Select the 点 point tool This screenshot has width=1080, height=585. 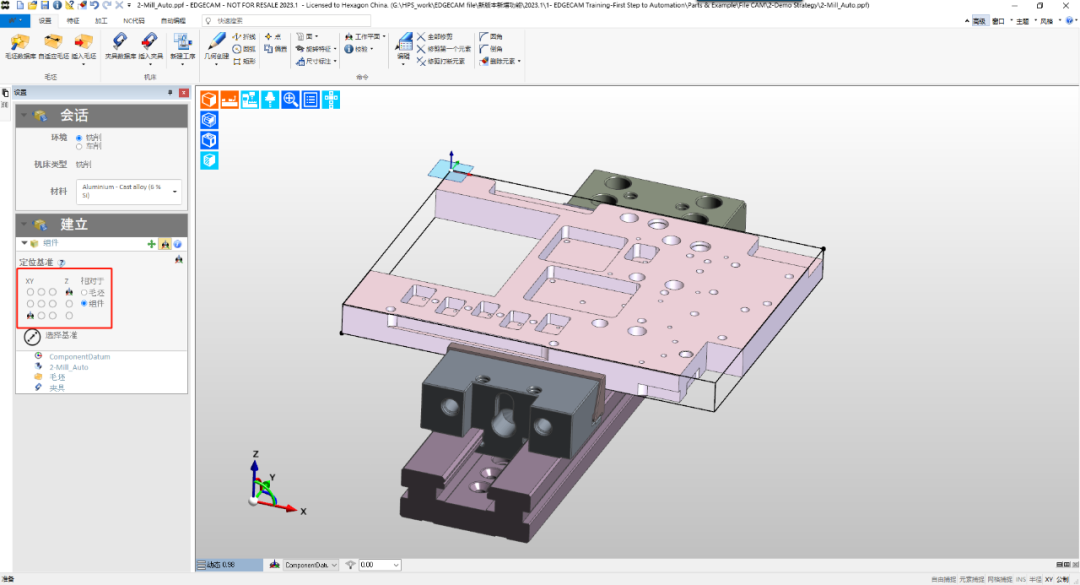[273, 37]
